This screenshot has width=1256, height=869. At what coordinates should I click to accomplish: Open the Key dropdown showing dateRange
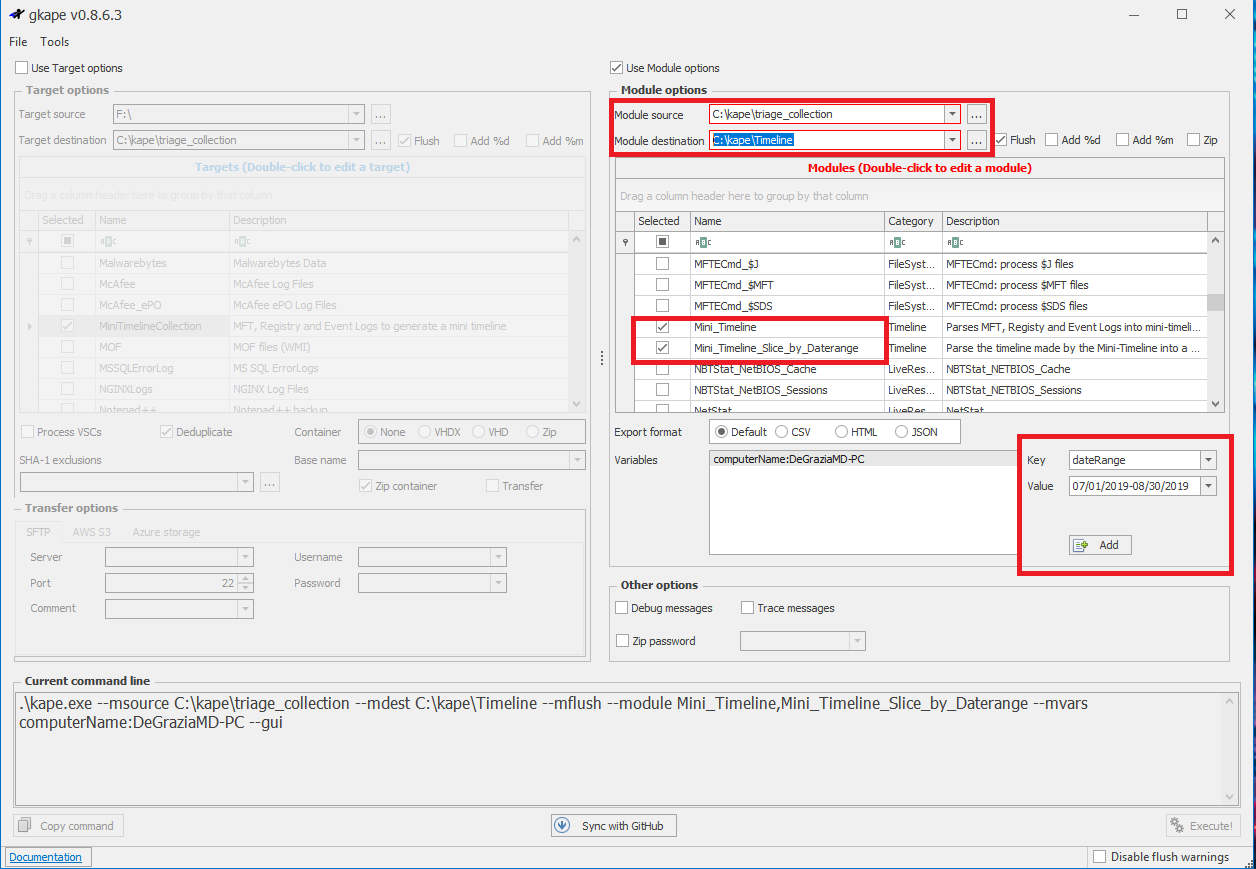click(1207, 460)
